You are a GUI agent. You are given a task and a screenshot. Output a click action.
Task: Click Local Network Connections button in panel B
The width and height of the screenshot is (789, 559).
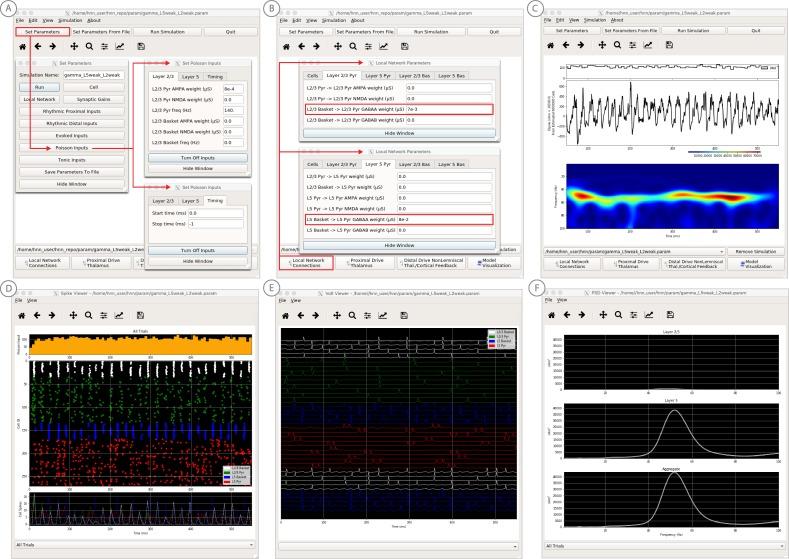click(306, 263)
